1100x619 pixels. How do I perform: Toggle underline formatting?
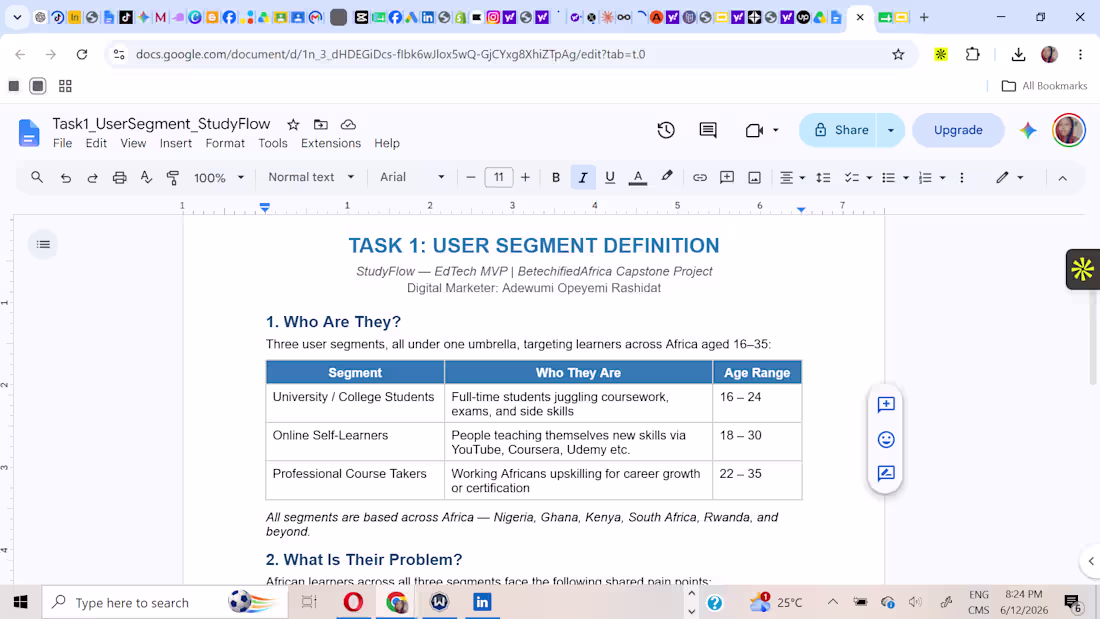point(610,178)
